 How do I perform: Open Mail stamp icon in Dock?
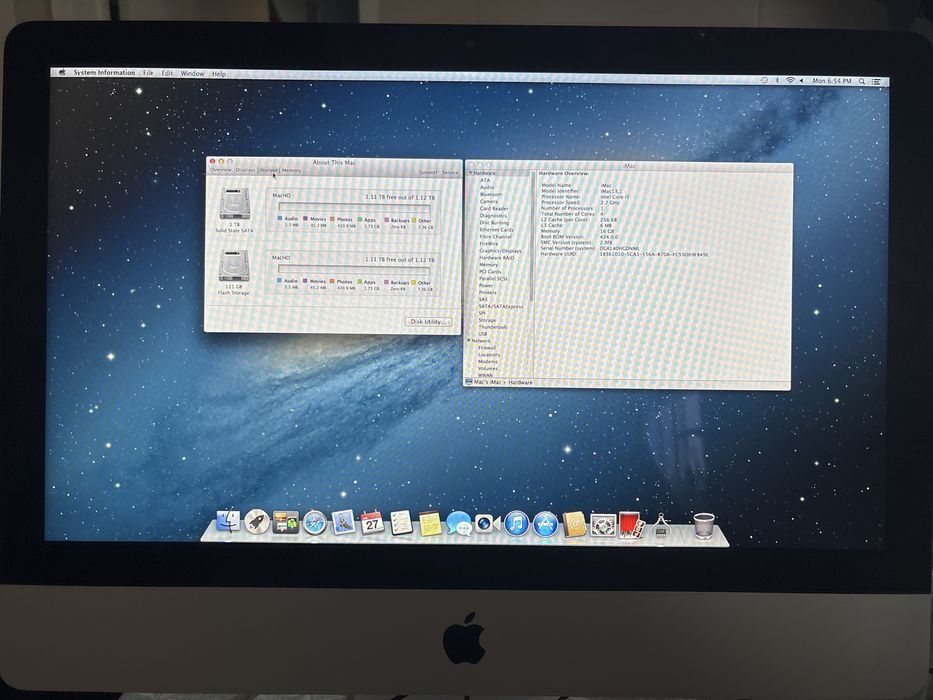(343, 523)
